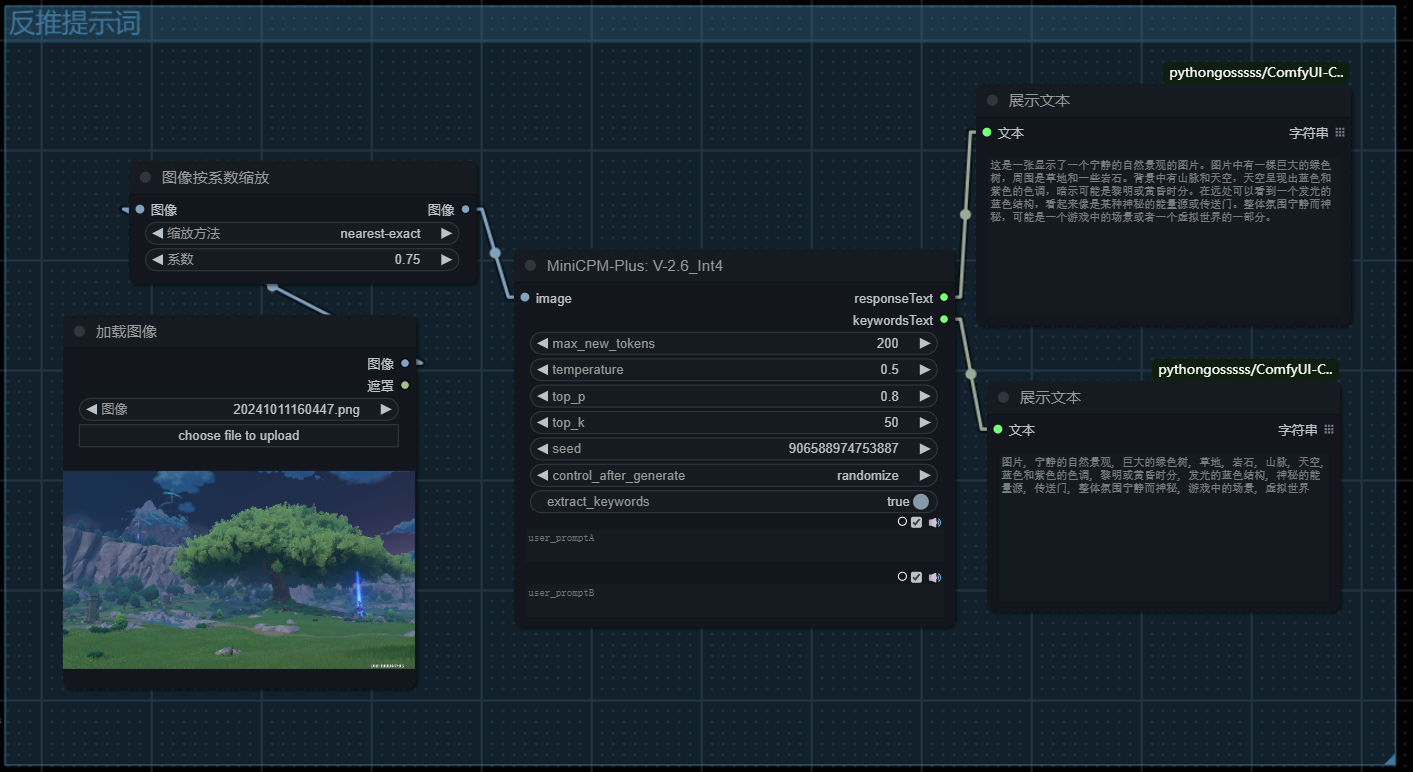Click the keywordsText output port

pyautogui.click(x=944, y=320)
